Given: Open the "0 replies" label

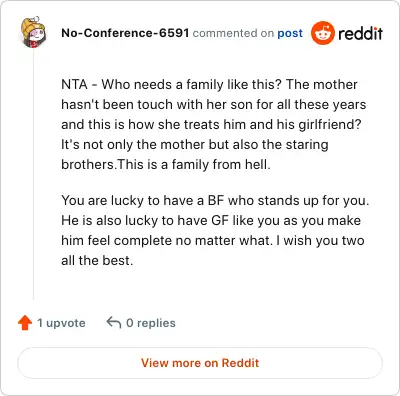Looking at the screenshot, I should pos(151,323).
